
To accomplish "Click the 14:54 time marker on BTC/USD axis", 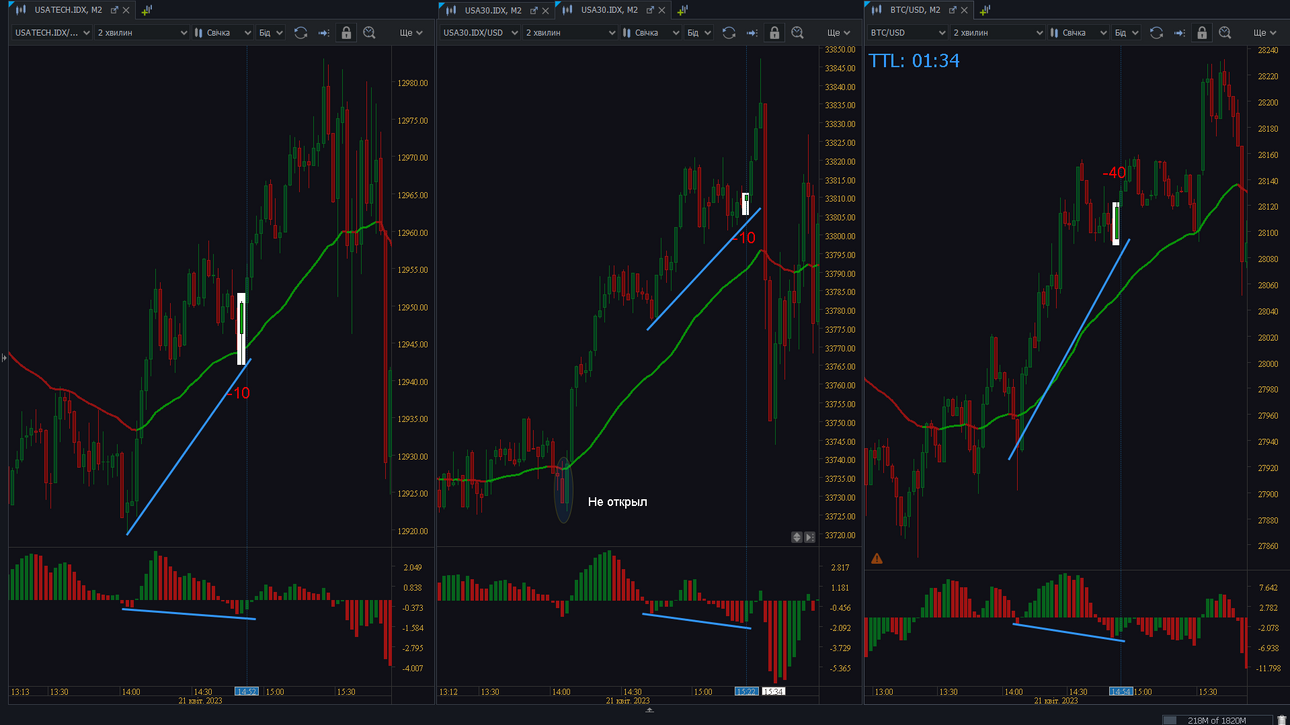I will pos(1121,691).
